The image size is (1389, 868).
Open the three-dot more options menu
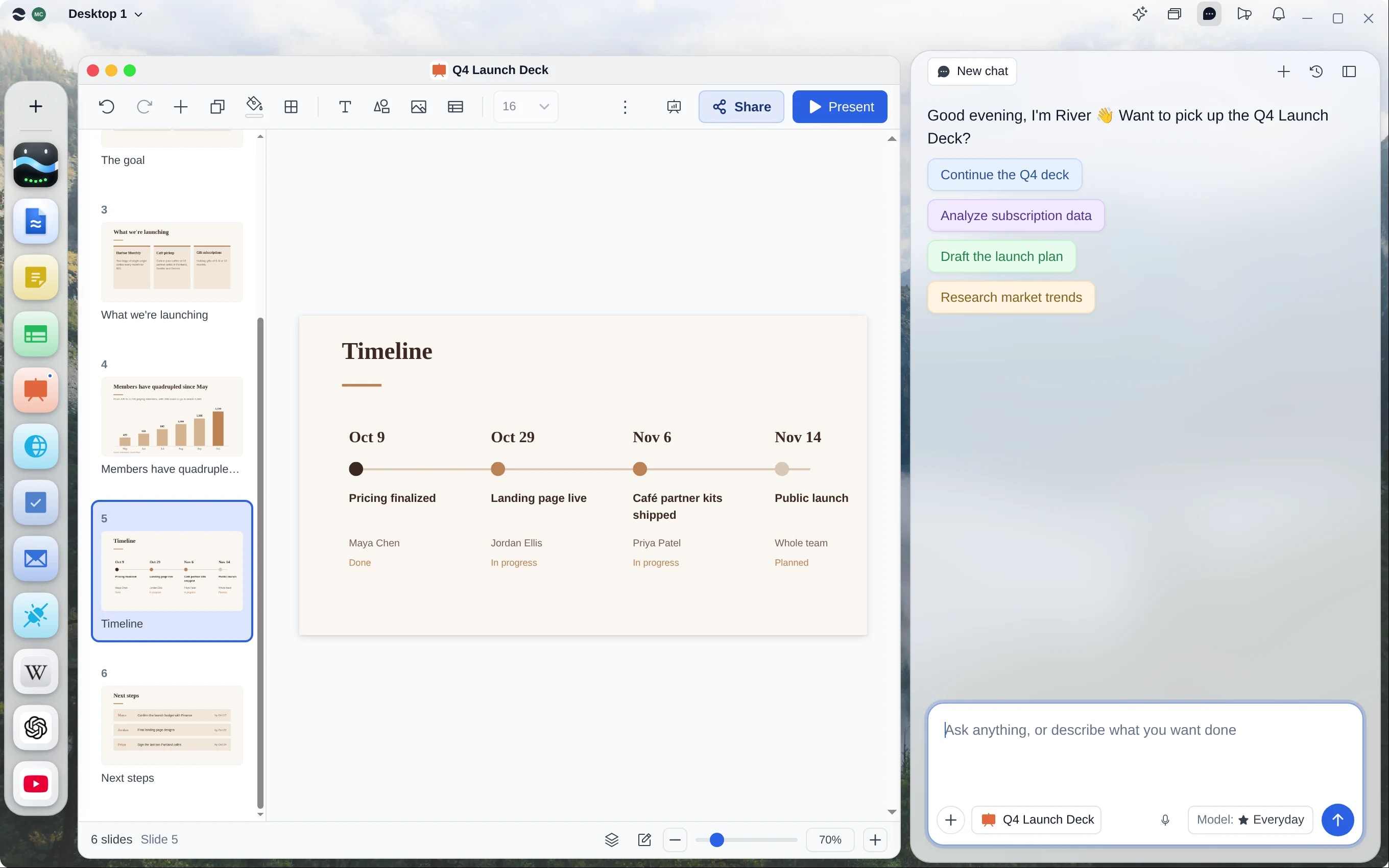(x=625, y=107)
